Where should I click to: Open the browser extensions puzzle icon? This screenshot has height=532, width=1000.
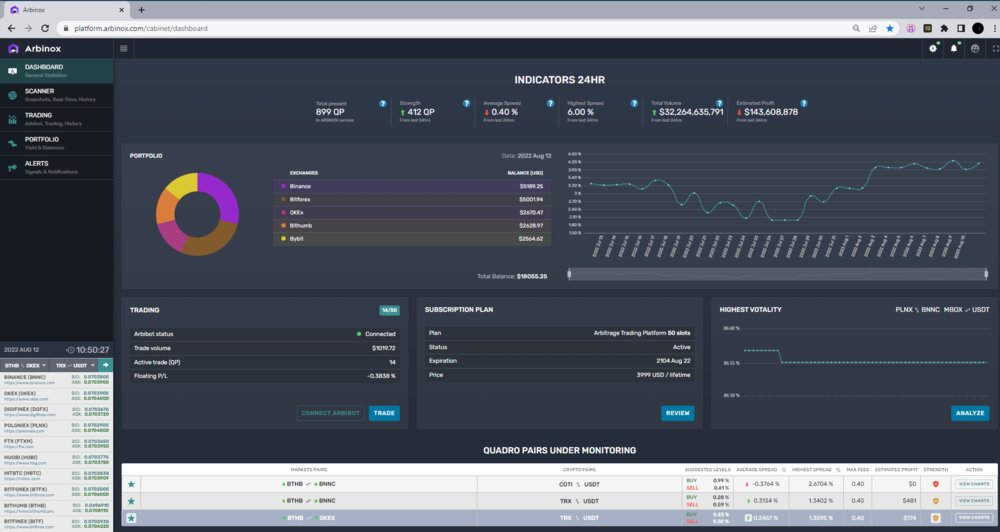[945, 28]
